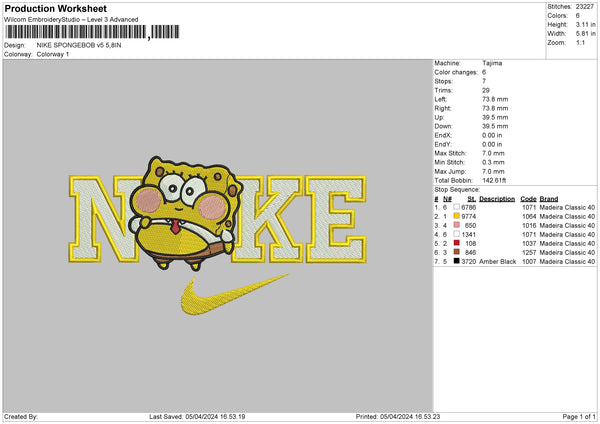Screen dimensions: 600x424
Task: Click the 'Right:' measurement label
Action: click(x=442, y=108)
